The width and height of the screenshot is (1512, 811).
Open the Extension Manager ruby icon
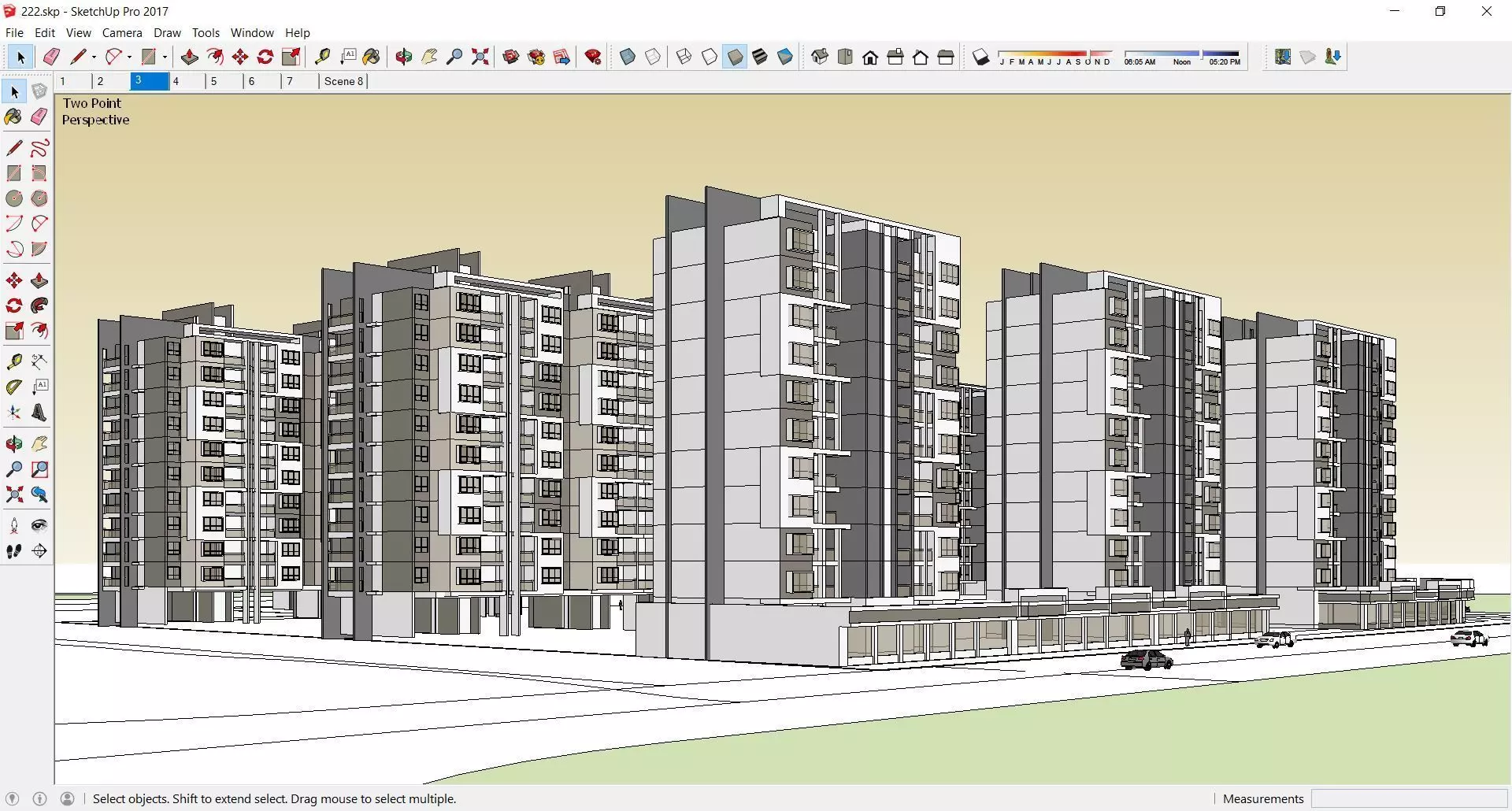click(x=594, y=57)
